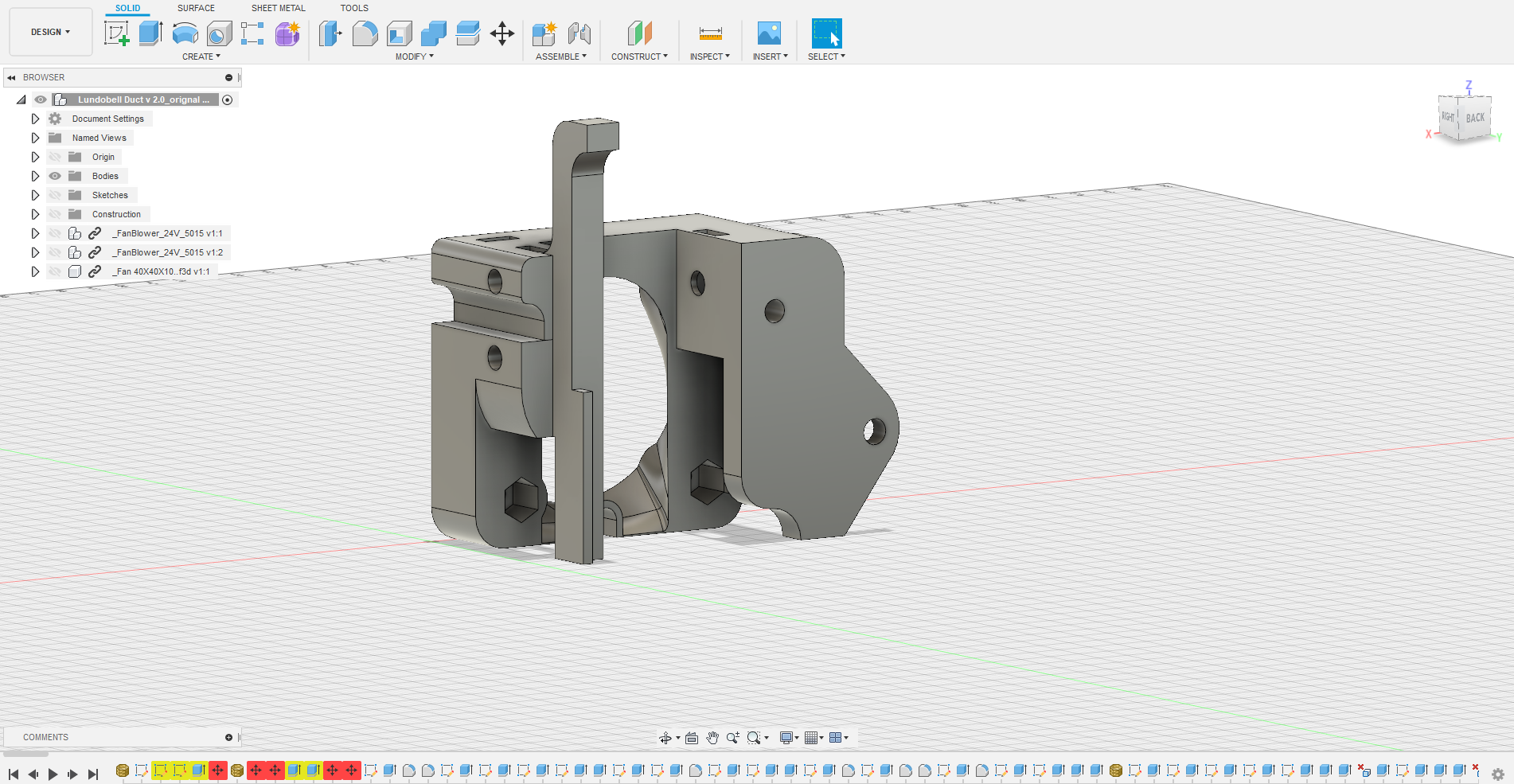
Task: Open the SHEET METAL tab
Action: (x=279, y=8)
